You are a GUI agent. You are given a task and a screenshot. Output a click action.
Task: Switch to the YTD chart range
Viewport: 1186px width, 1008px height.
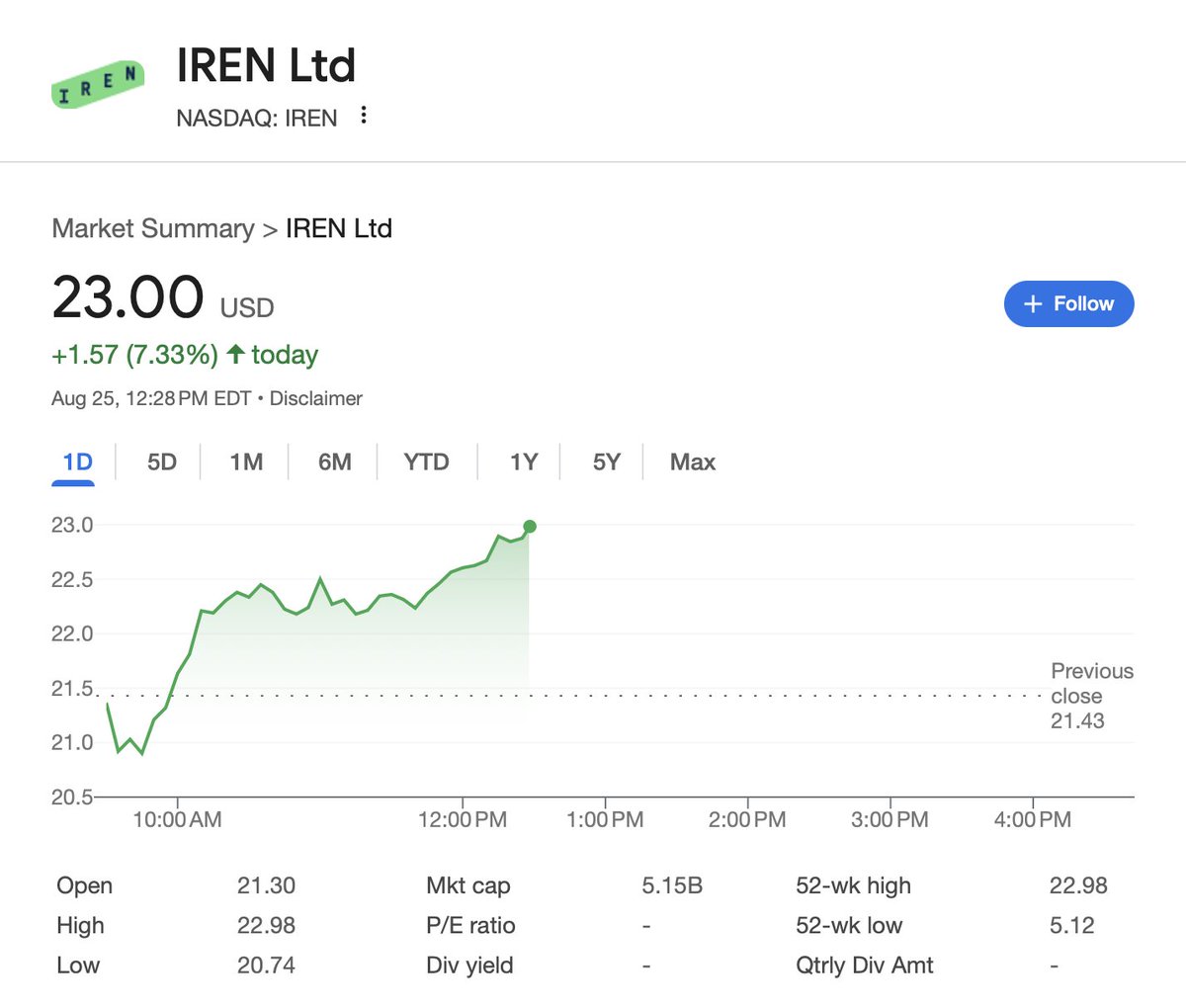tap(426, 462)
